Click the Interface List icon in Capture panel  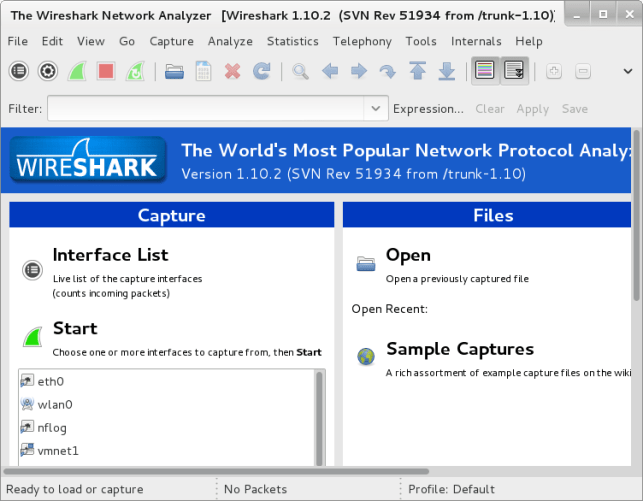pos(32,270)
